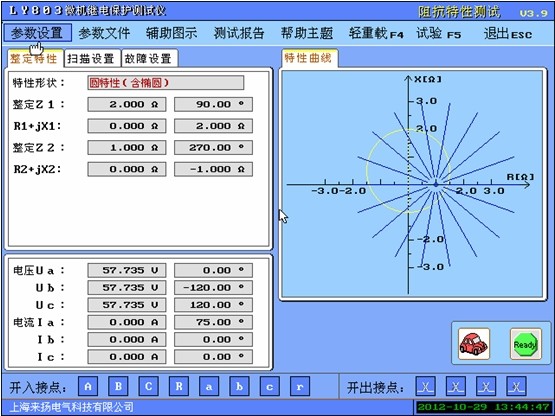The width and height of the screenshot is (555, 416).
Task: Click the 电流 Ia angle field showing 75.00
Action: pyautogui.click(x=213, y=322)
